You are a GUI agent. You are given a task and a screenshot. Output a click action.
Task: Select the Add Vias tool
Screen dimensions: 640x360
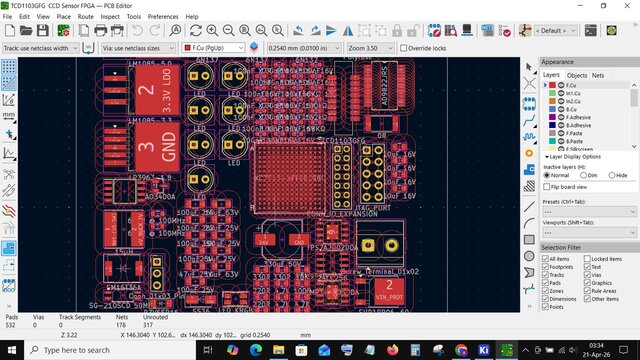529,153
